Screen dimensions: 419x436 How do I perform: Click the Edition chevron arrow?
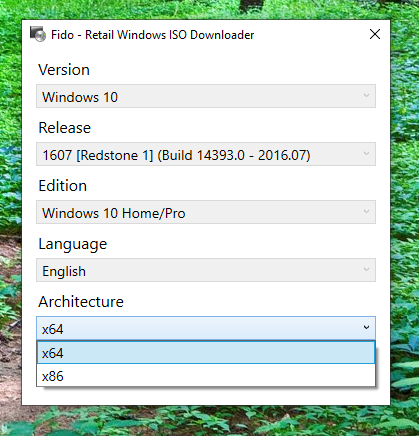(366, 212)
